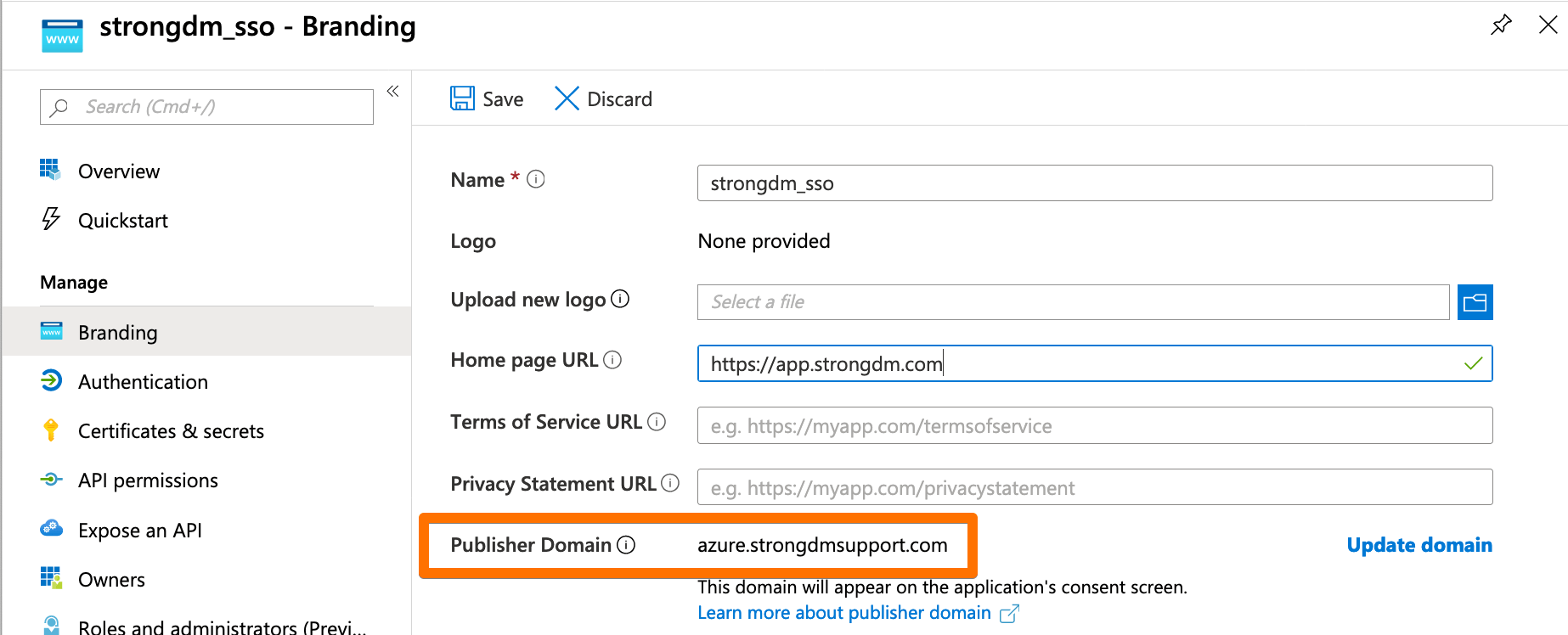Viewport: 1568px width, 635px height.
Task: Click the Expose an API cloud icon
Action: (x=51, y=528)
